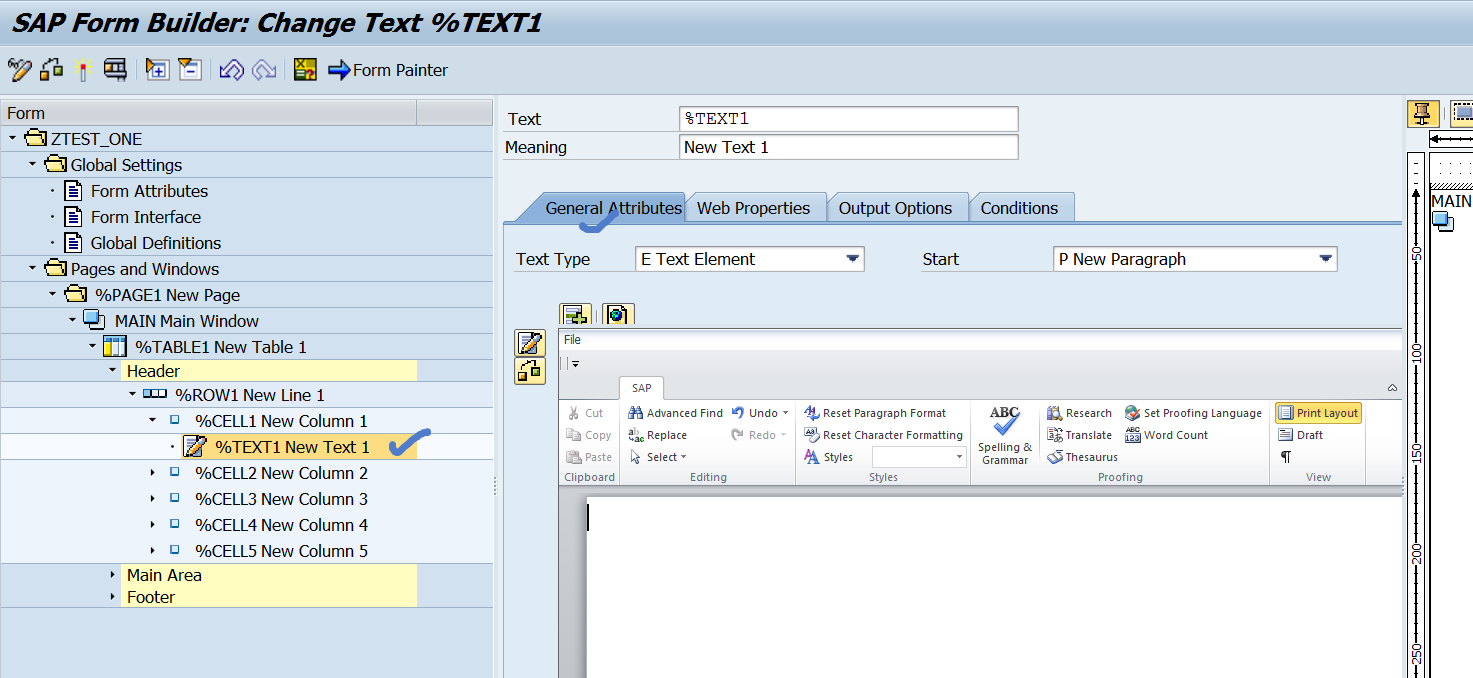Collapse the Global Settings folder

click(33, 165)
